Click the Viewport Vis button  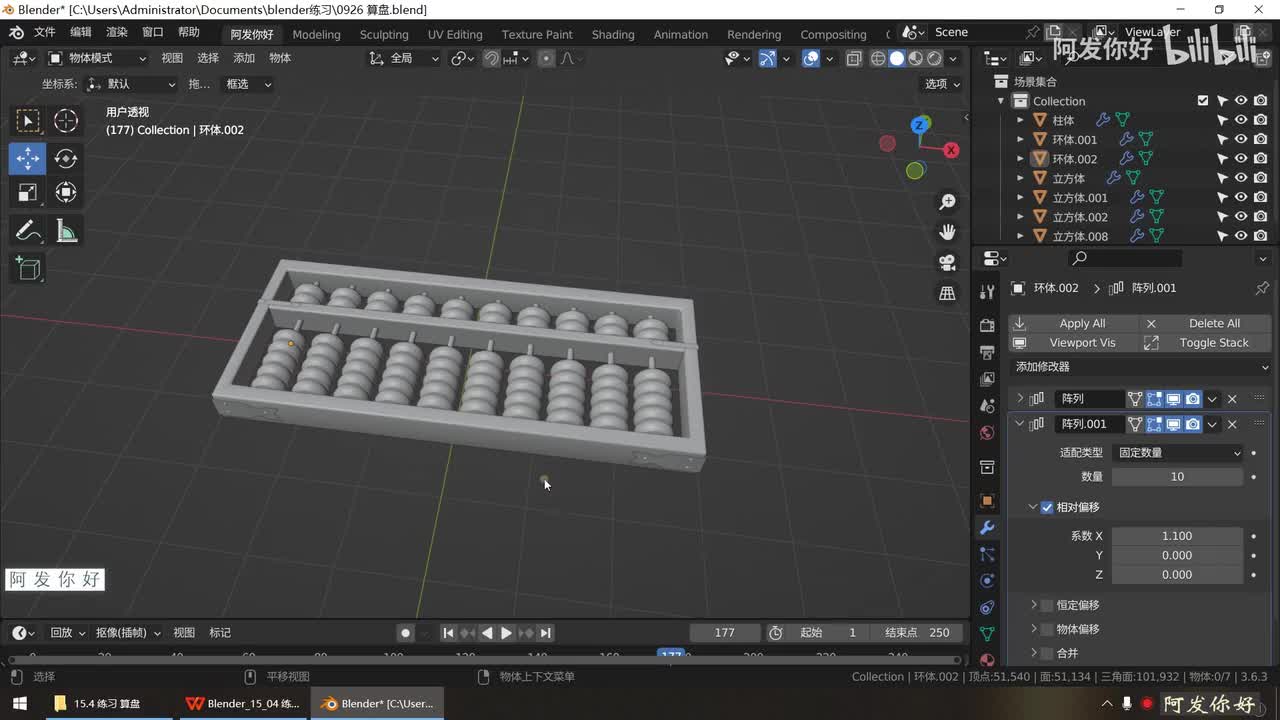click(1073, 343)
